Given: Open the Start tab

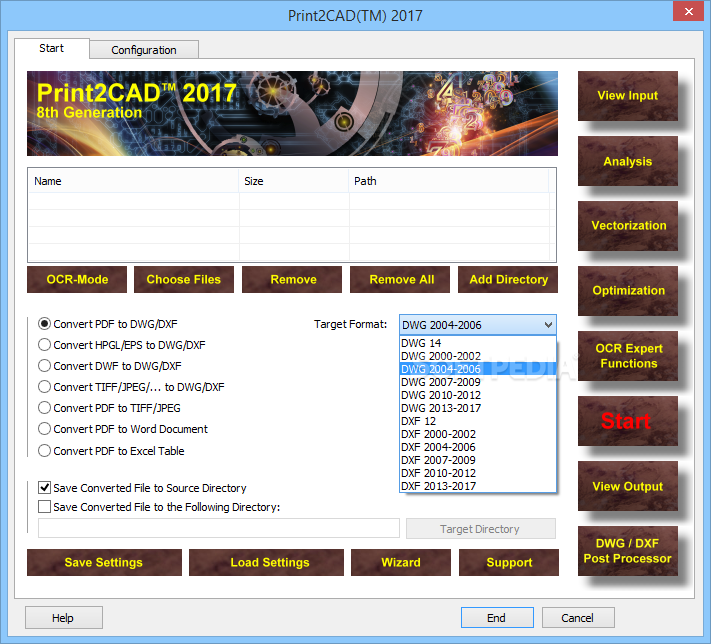Looking at the screenshot, I should coord(51,48).
